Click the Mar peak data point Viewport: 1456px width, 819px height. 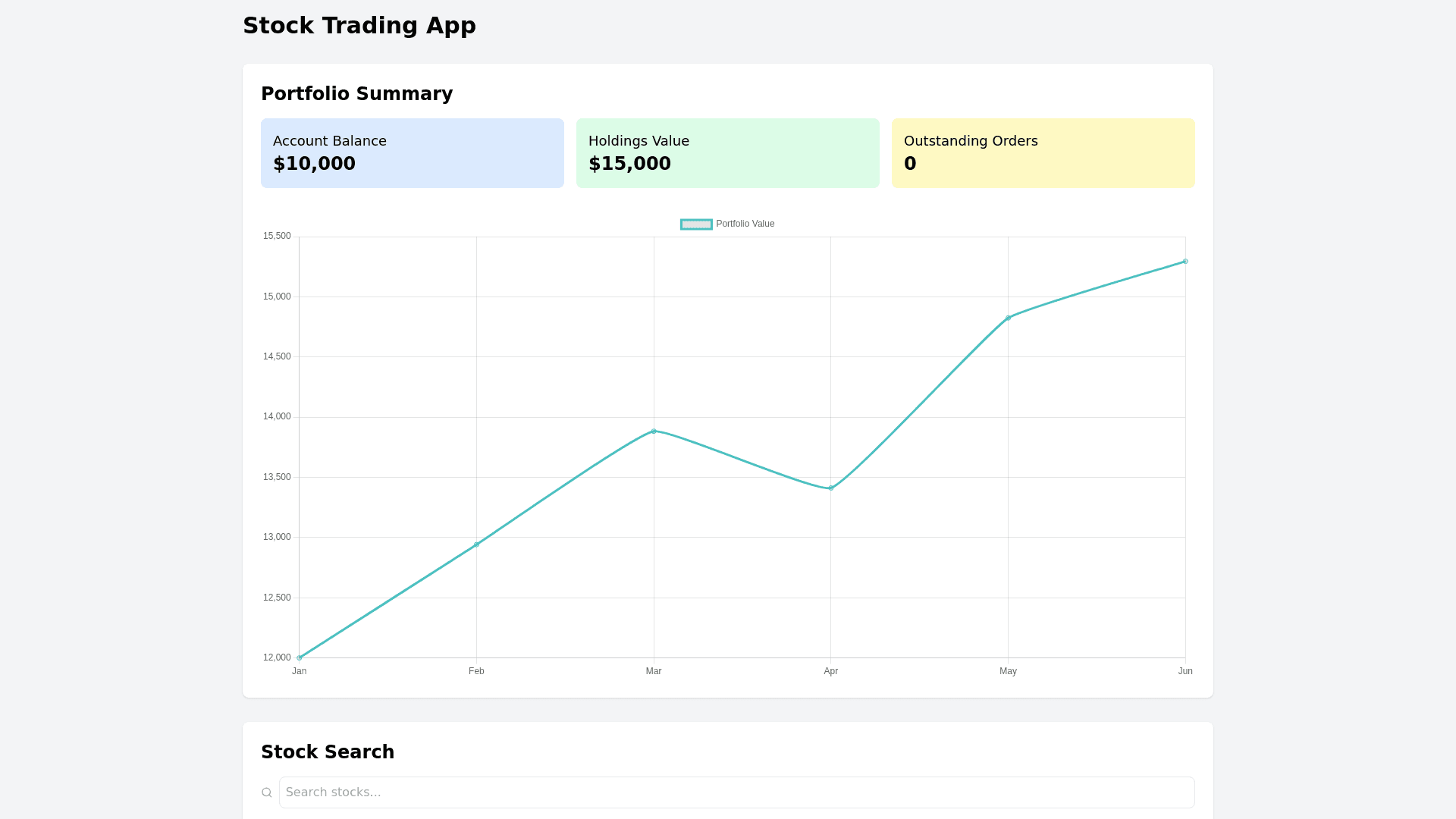coord(654,431)
